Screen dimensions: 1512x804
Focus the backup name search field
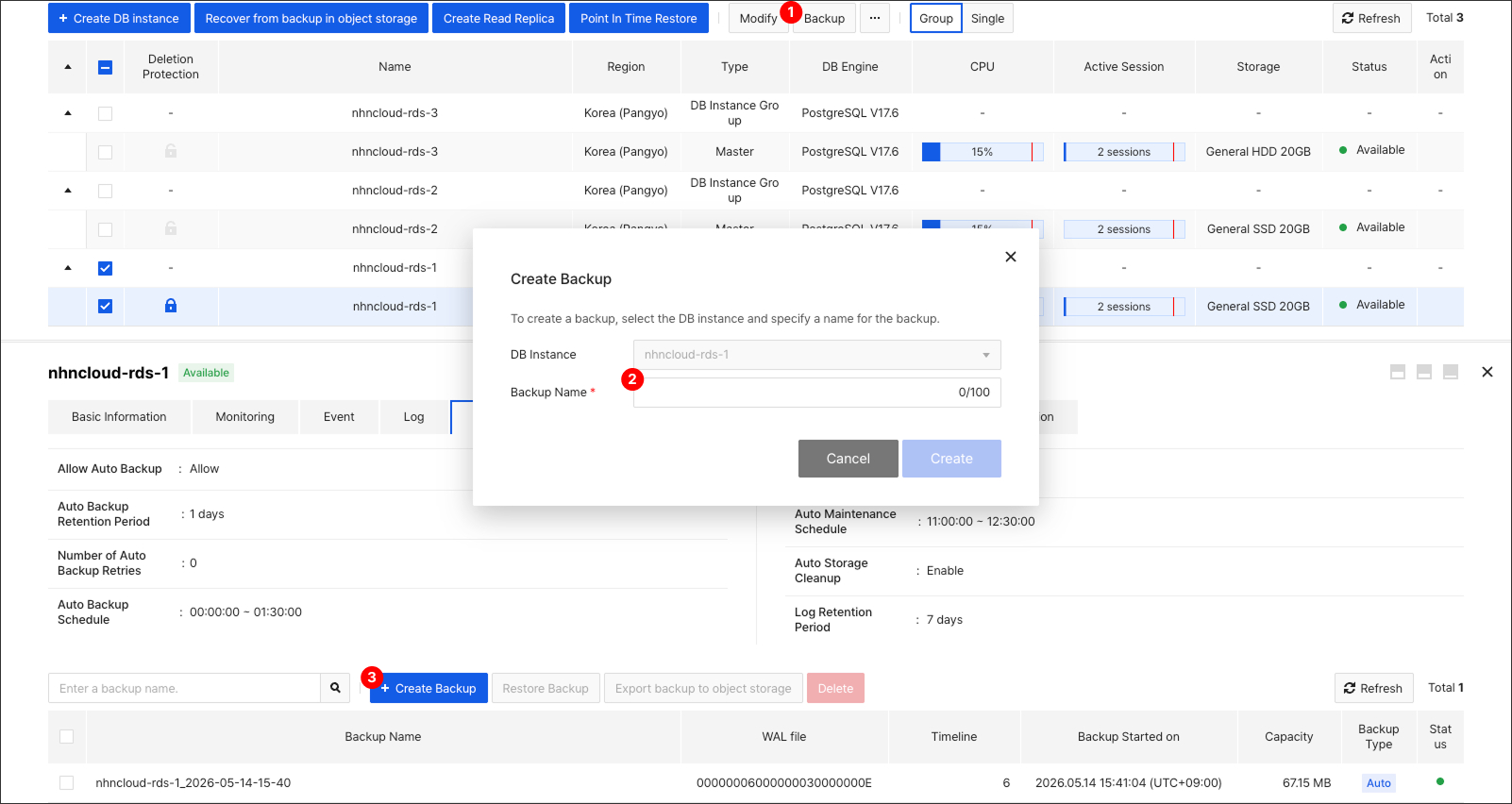click(184, 688)
